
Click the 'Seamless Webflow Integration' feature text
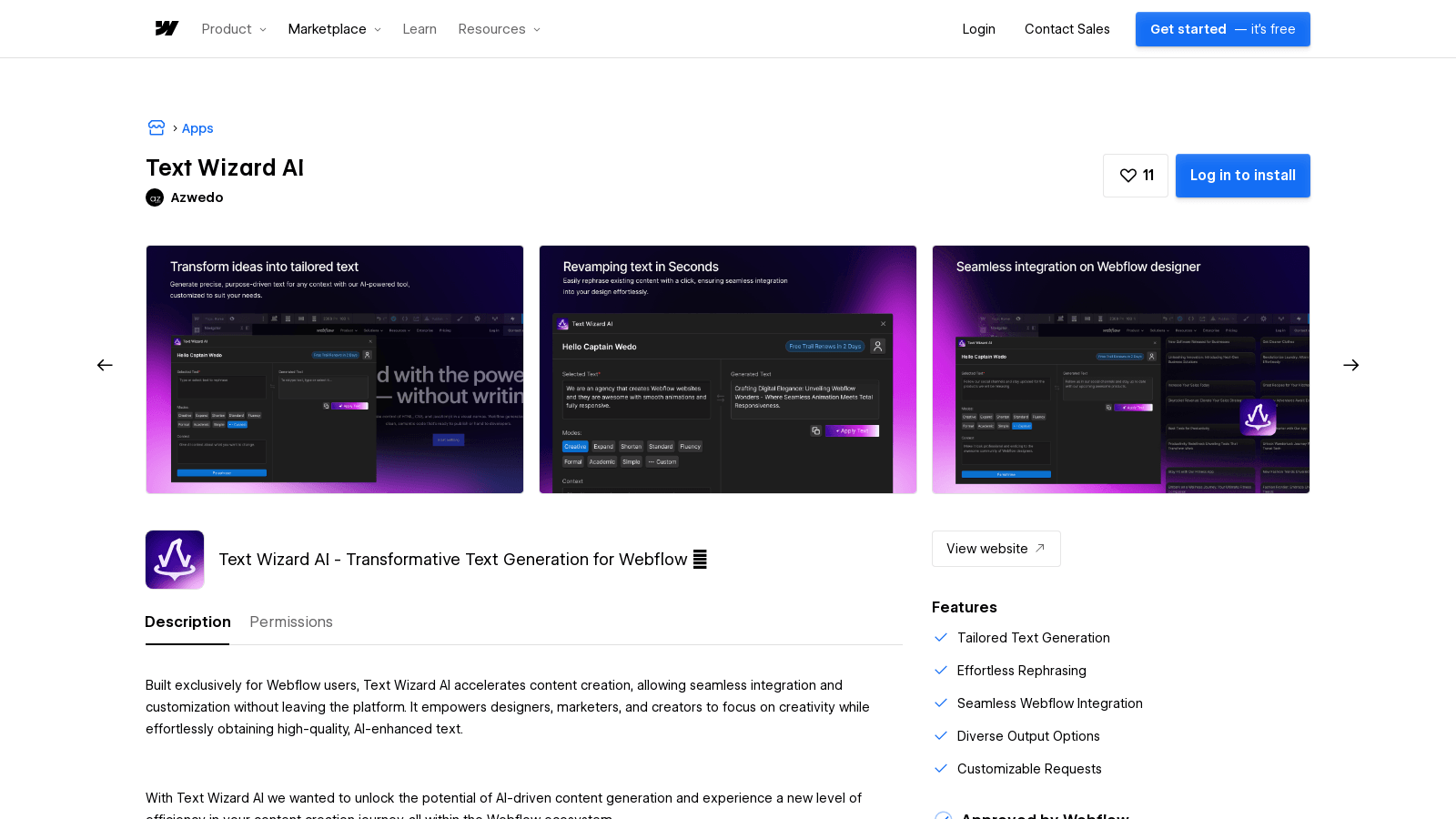(1050, 703)
